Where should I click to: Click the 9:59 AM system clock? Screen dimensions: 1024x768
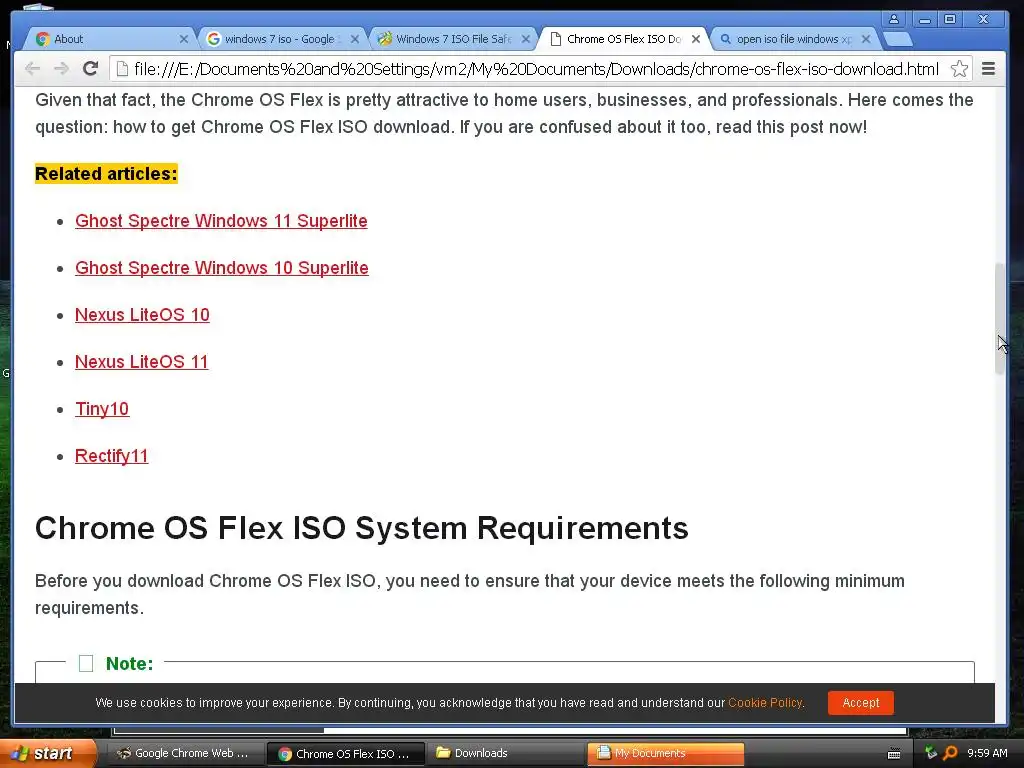[987, 753]
